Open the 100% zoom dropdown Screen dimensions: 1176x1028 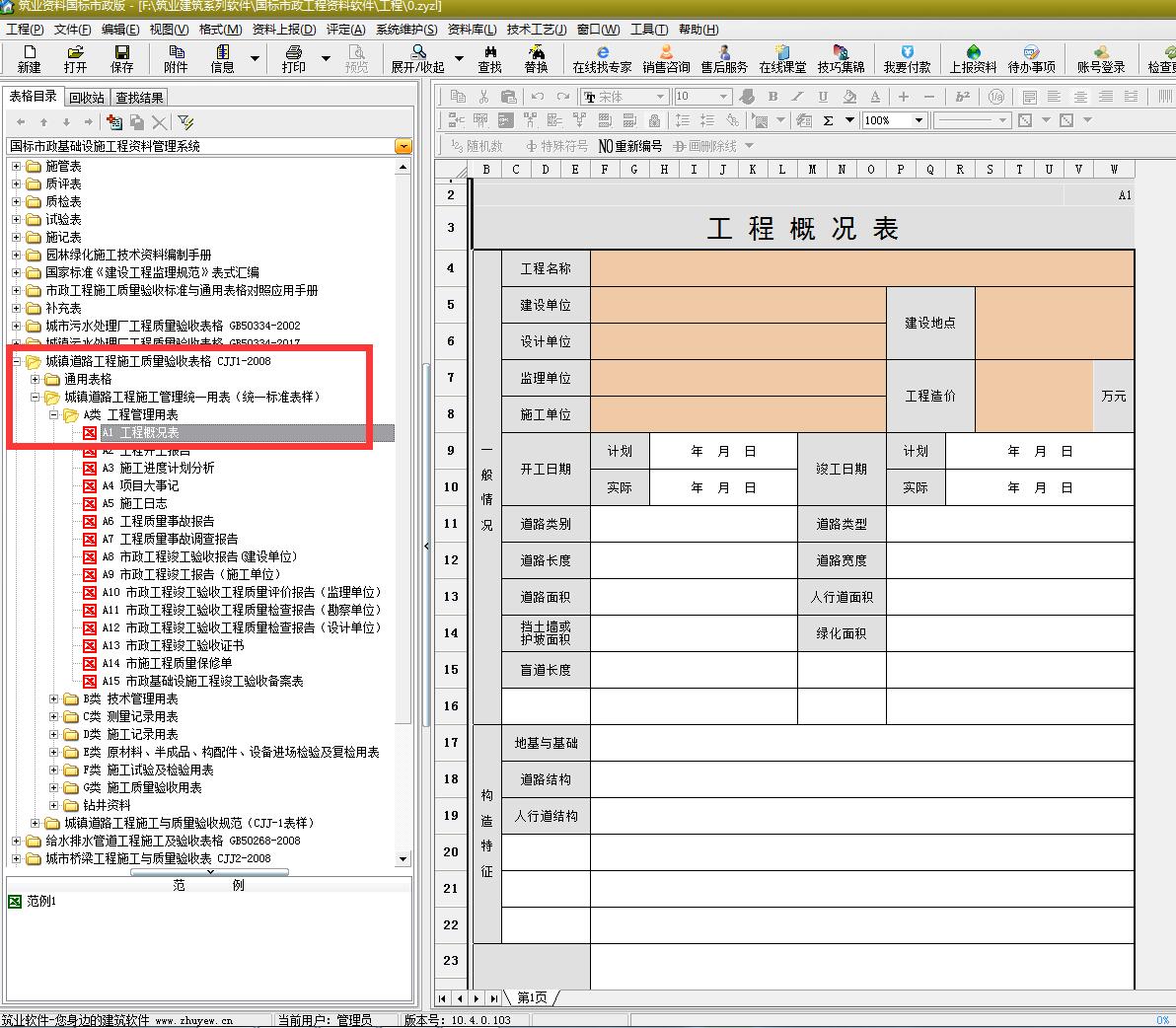pyautogui.click(x=919, y=120)
